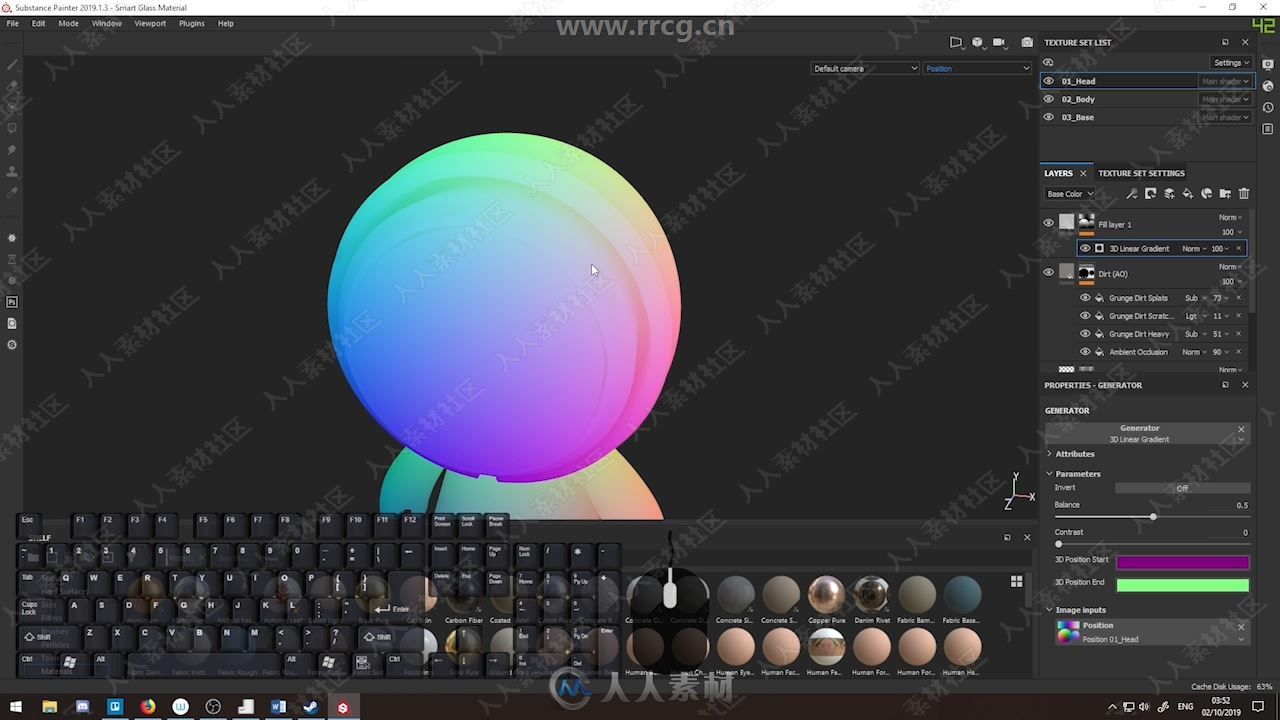The width and height of the screenshot is (1280, 720).
Task: Open the Display settings dock icon
Action: (1268, 64)
